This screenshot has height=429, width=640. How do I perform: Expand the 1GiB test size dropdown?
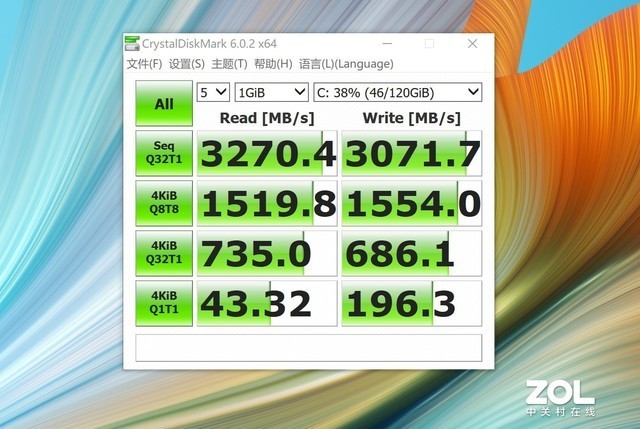pos(271,92)
